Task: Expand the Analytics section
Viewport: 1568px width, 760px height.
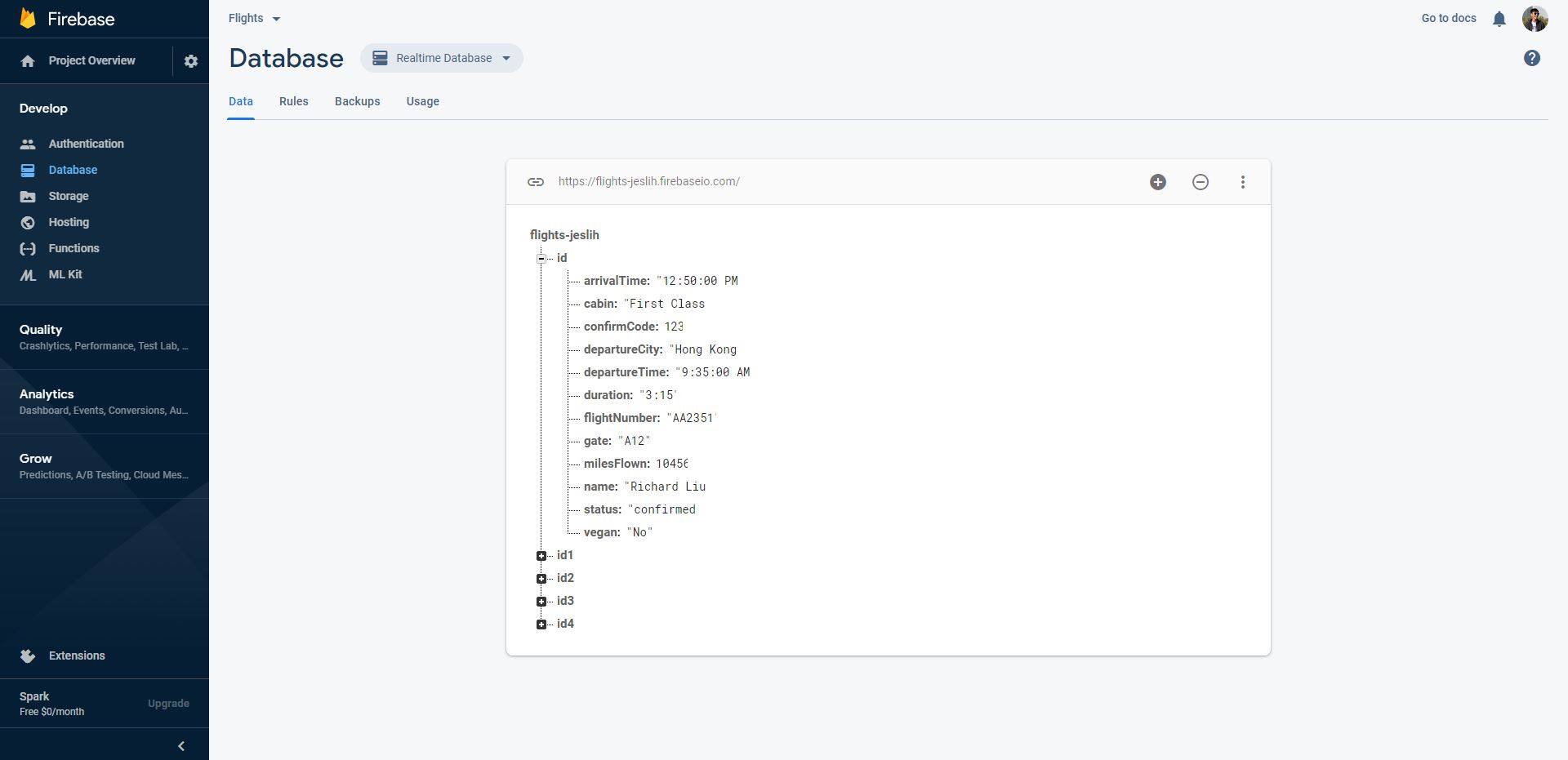Action: pyautogui.click(x=105, y=402)
